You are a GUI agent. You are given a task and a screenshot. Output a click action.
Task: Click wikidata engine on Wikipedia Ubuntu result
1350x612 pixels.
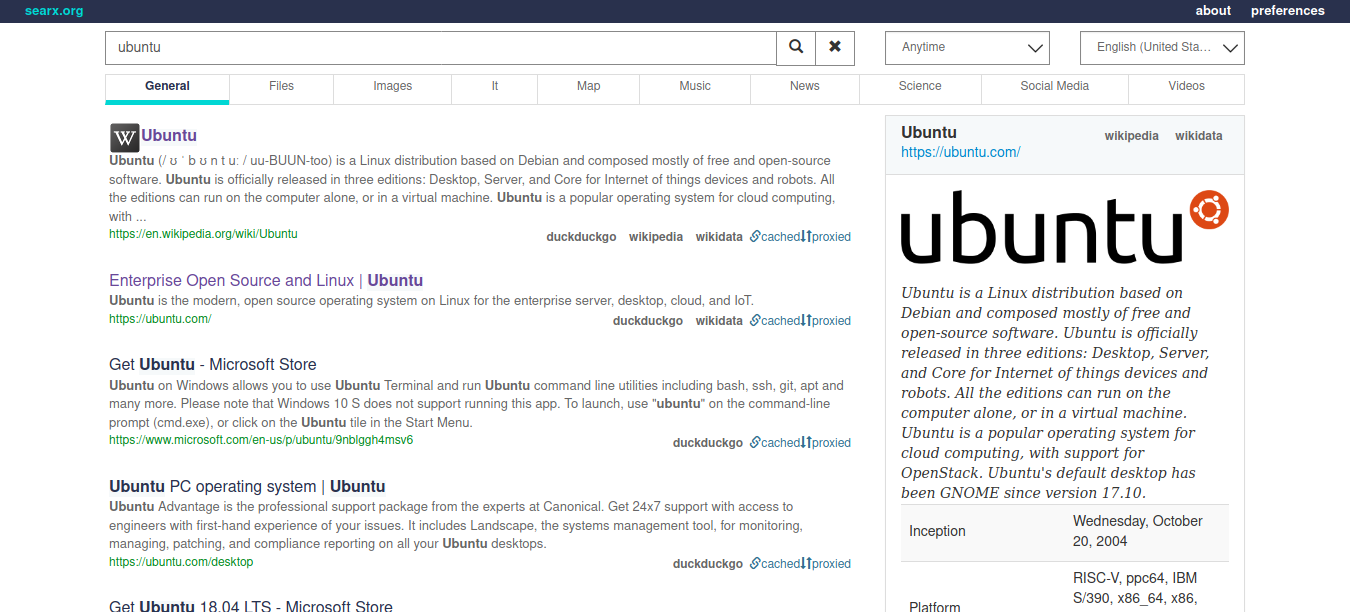720,237
